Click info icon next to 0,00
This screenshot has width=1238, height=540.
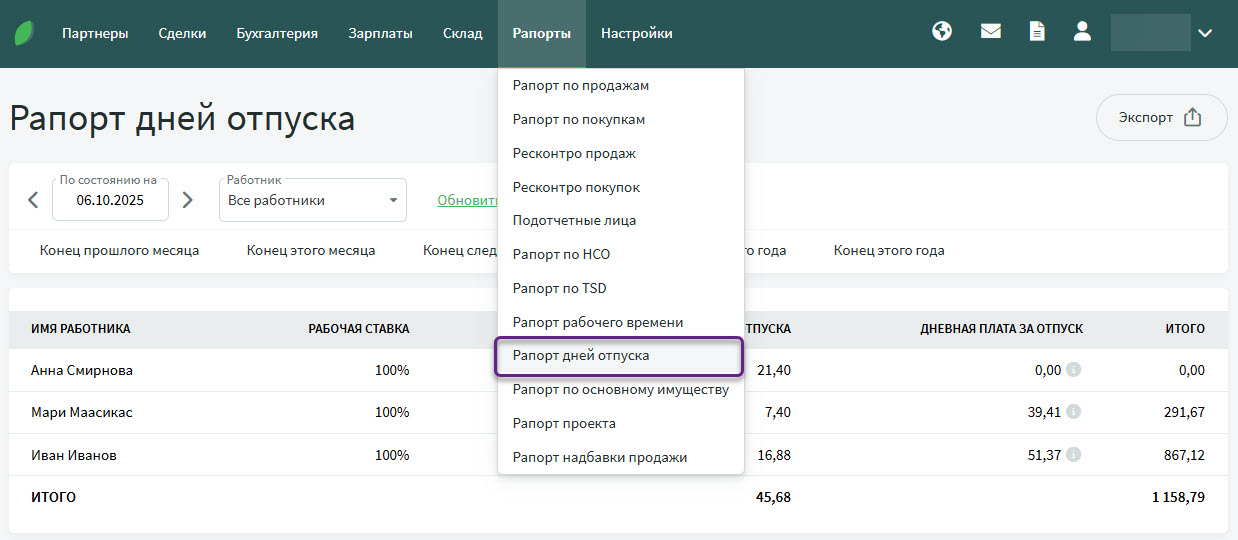coord(1073,370)
